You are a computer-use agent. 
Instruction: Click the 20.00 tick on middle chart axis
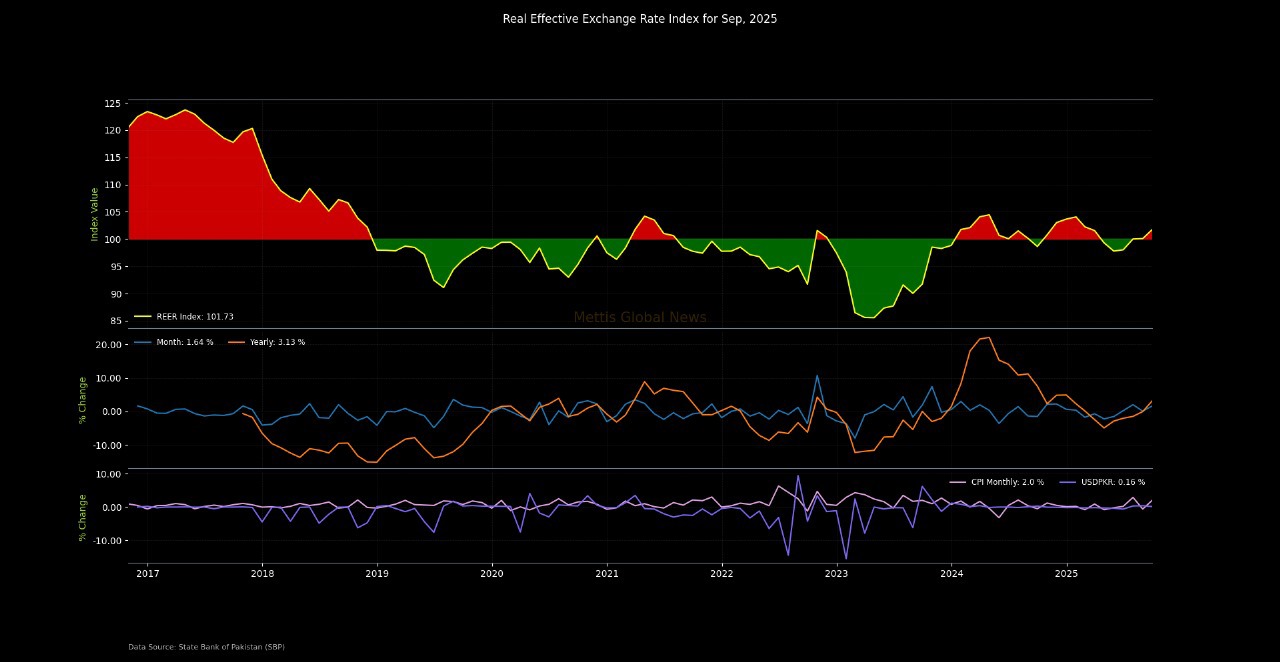pos(107,345)
